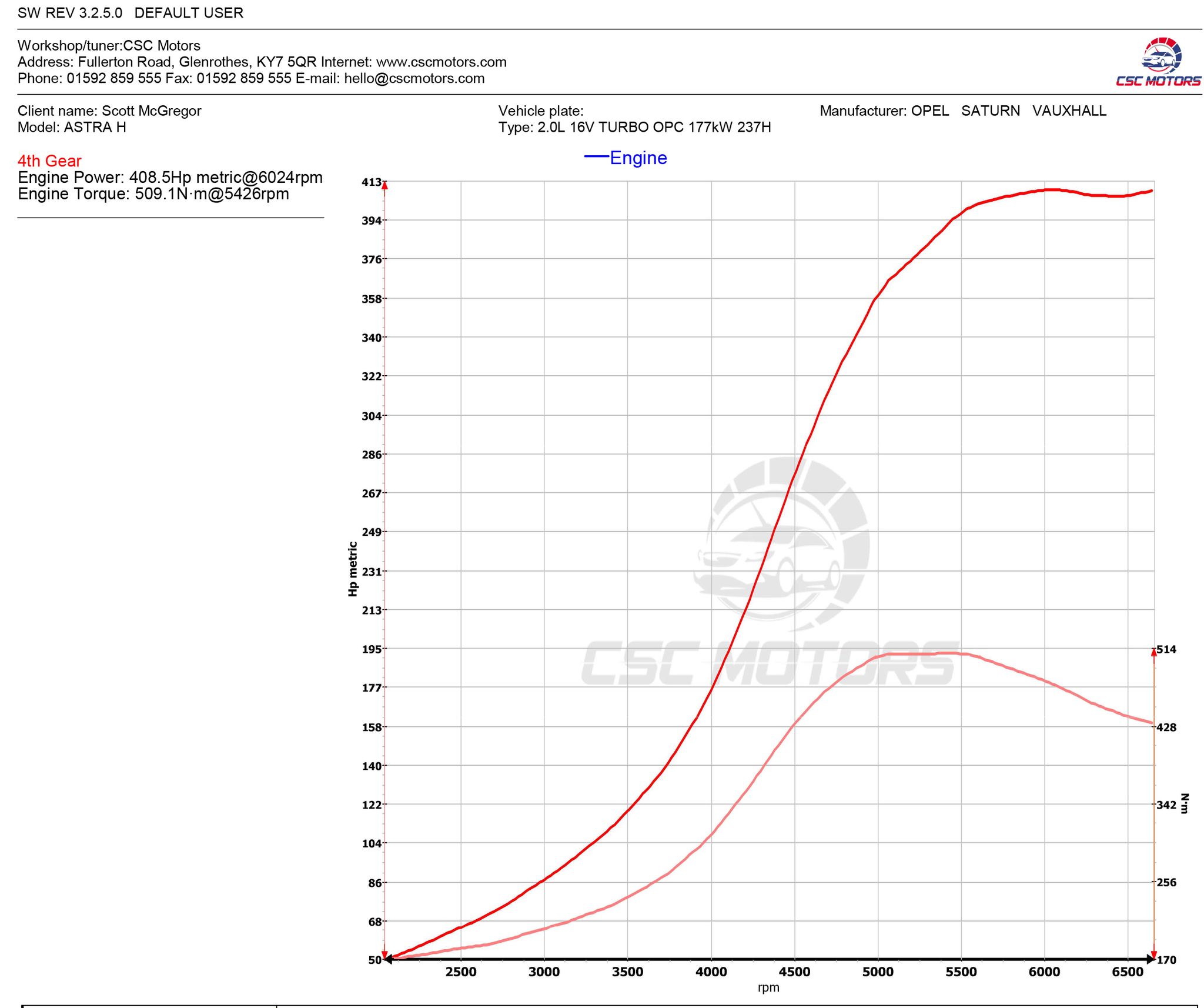
Task: Click the 3000 rpm axis label
Action: tap(544, 972)
